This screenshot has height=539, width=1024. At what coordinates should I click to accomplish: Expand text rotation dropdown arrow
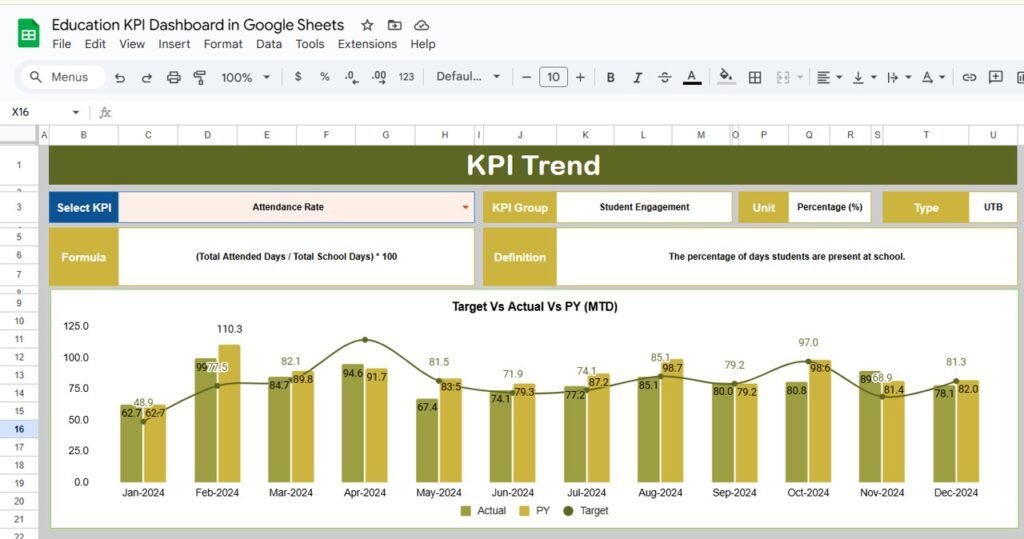pyautogui.click(x=942, y=77)
